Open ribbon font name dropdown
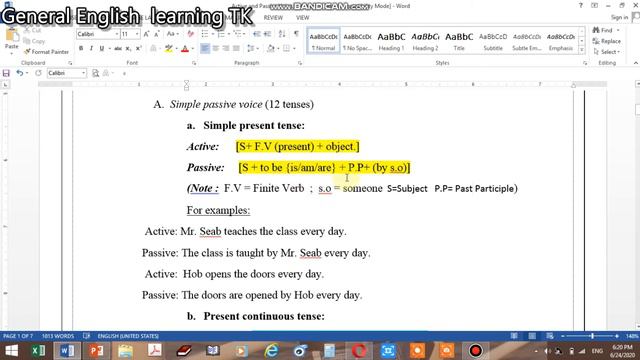The width and height of the screenshot is (640, 360). pos(117,34)
